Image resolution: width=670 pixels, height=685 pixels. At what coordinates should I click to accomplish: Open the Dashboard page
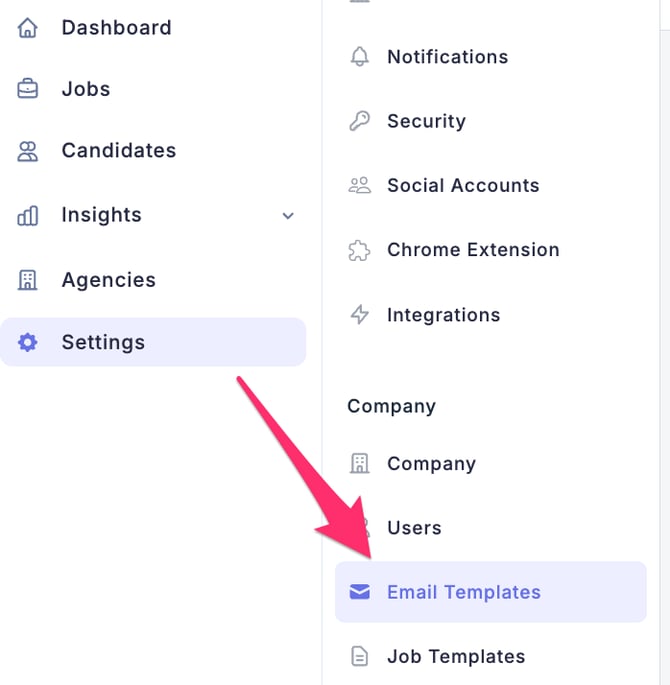click(x=116, y=28)
